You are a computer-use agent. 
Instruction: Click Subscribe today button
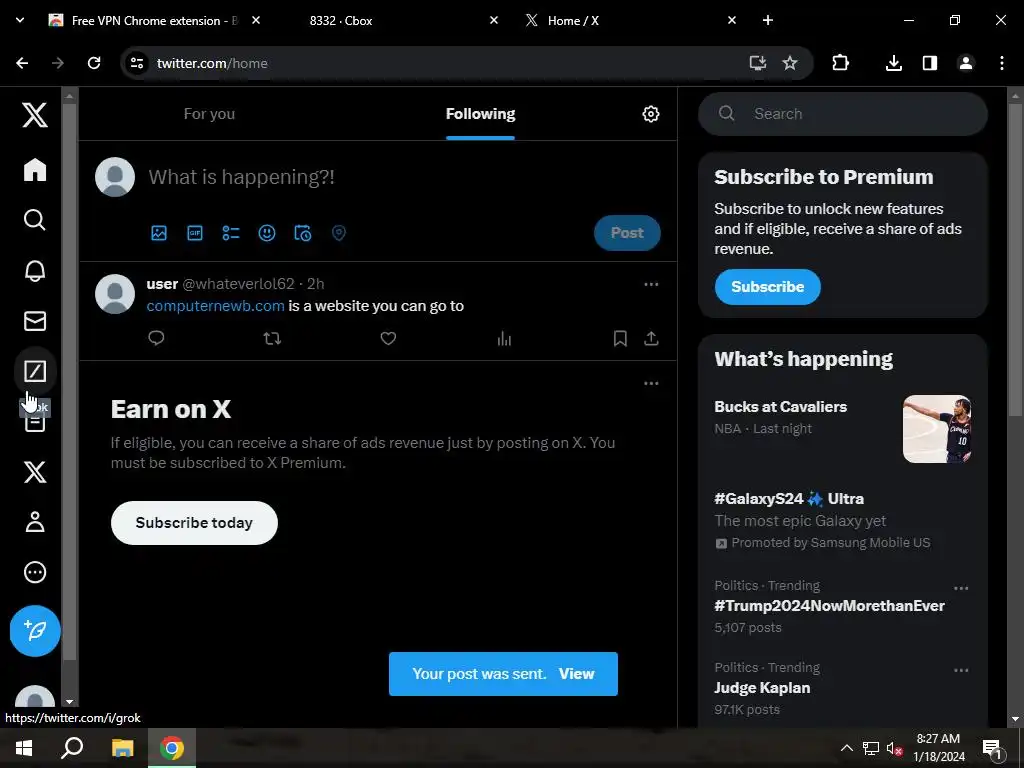tap(194, 523)
